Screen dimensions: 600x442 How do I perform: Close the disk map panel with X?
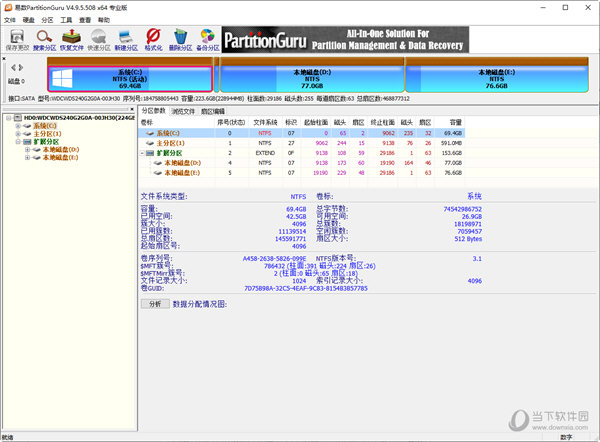(x=4, y=59)
